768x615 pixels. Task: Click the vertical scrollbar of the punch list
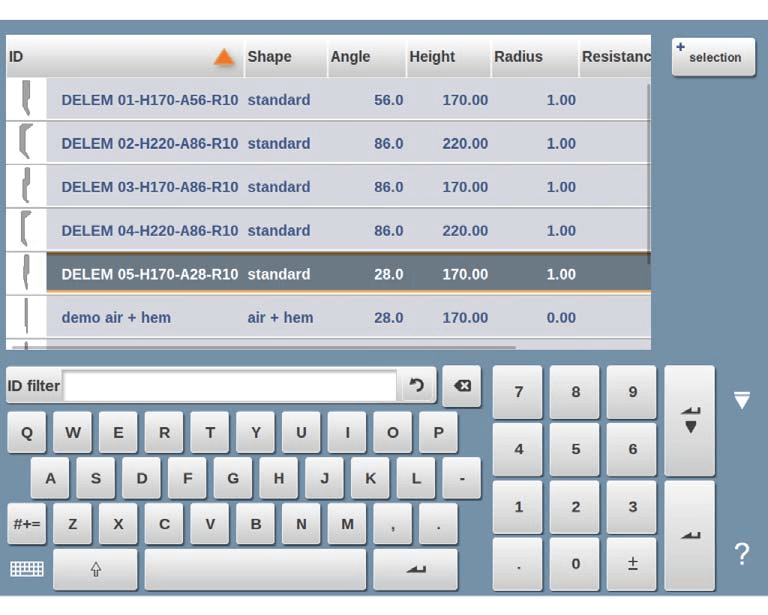tap(649, 174)
